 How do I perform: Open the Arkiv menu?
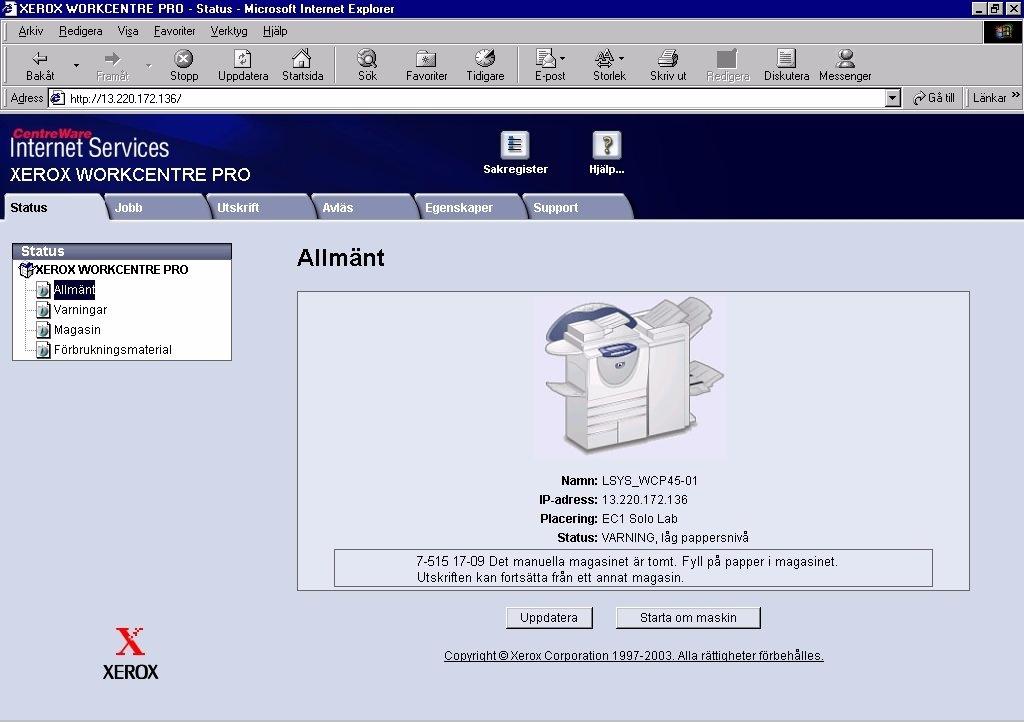31,31
